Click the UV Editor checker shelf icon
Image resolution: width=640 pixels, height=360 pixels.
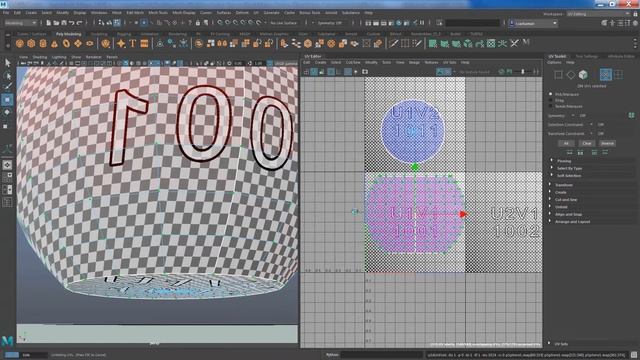pyautogui.click(x=491, y=43)
